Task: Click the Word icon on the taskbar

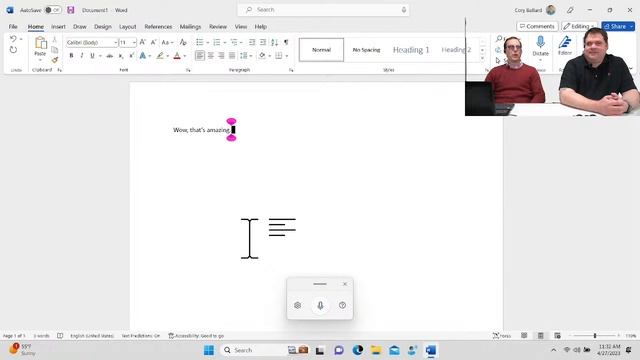Action: [x=431, y=350]
